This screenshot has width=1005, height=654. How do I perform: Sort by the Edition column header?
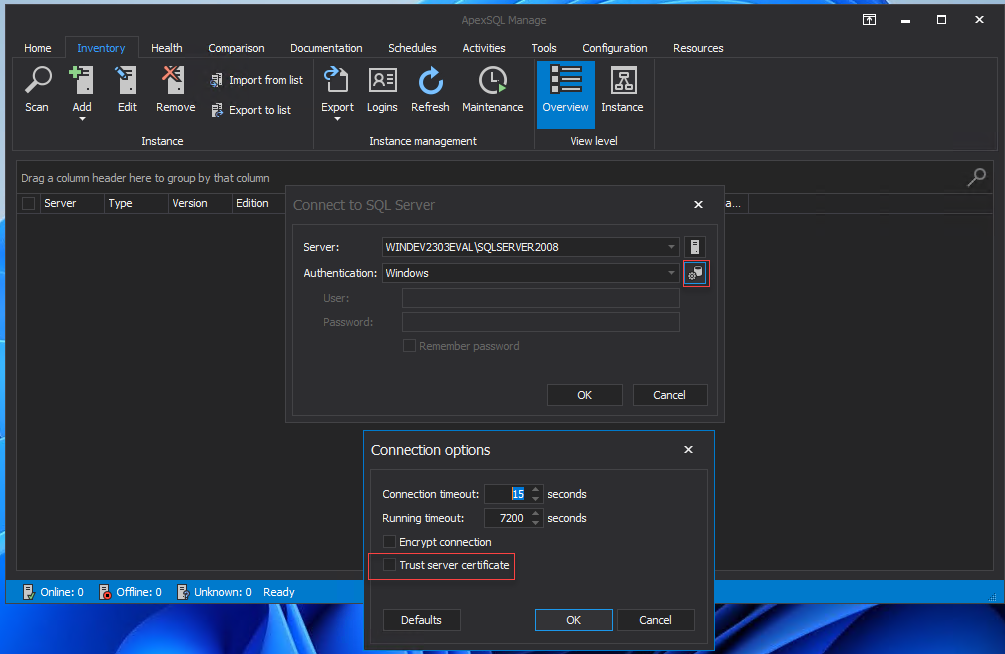coord(259,203)
